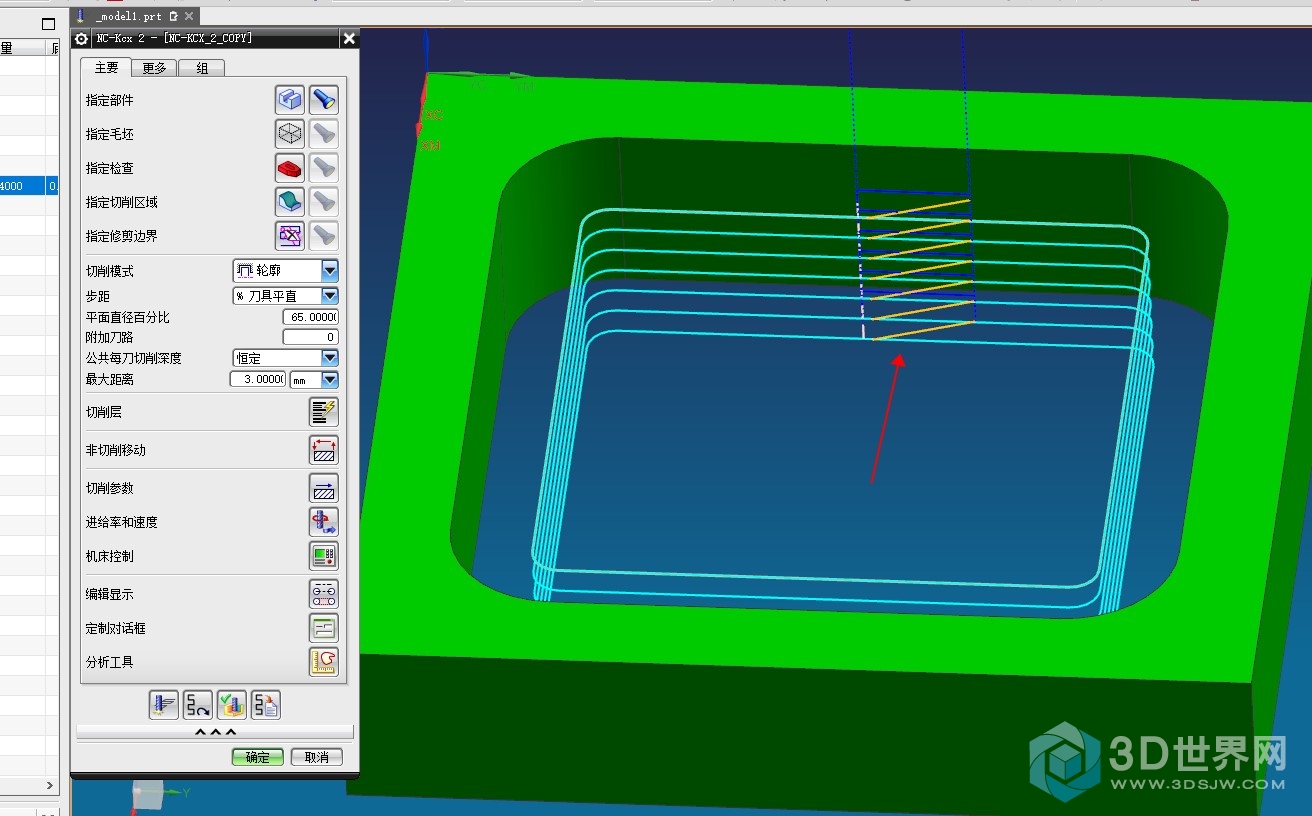Open the 定制对话框 customize dialog icon
Screen dimensions: 1312x816
click(323, 628)
